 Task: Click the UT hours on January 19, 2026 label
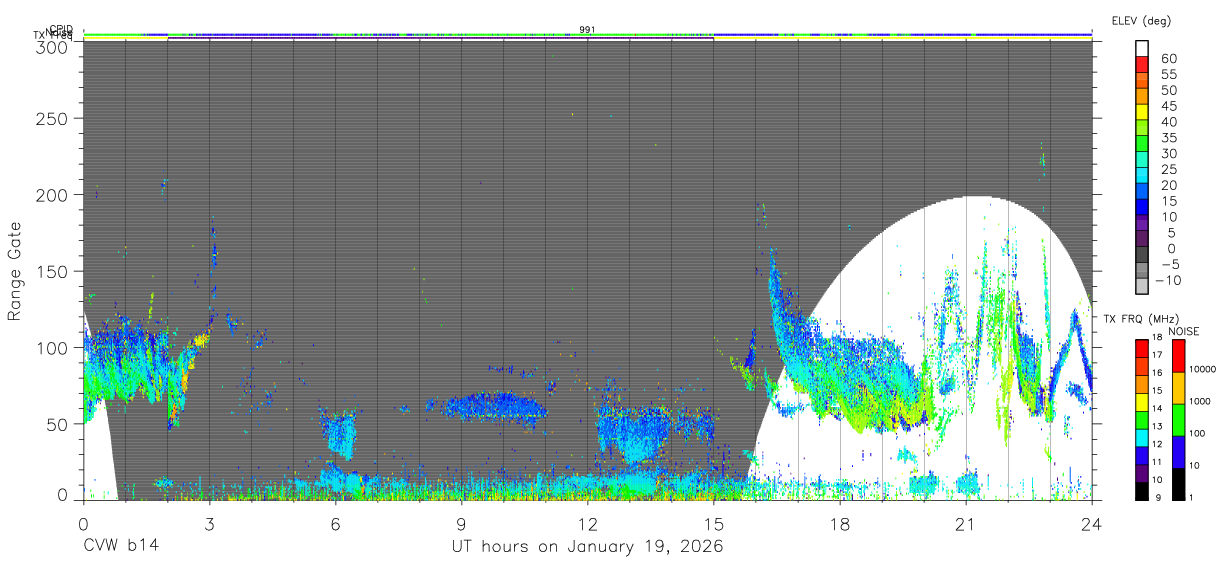586,547
